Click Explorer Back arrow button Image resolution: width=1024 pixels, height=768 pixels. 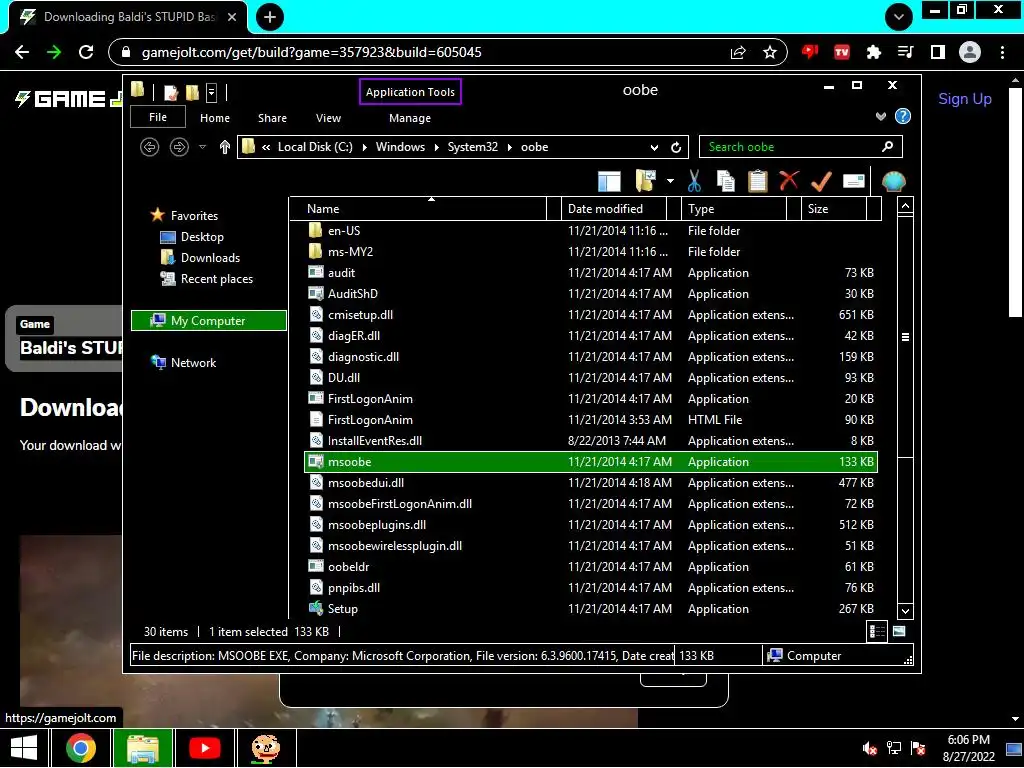click(150, 147)
